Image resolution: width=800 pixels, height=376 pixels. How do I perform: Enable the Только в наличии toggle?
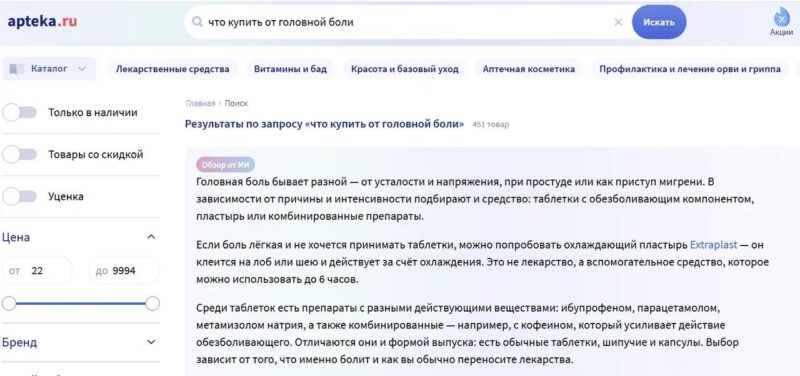[20, 113]
